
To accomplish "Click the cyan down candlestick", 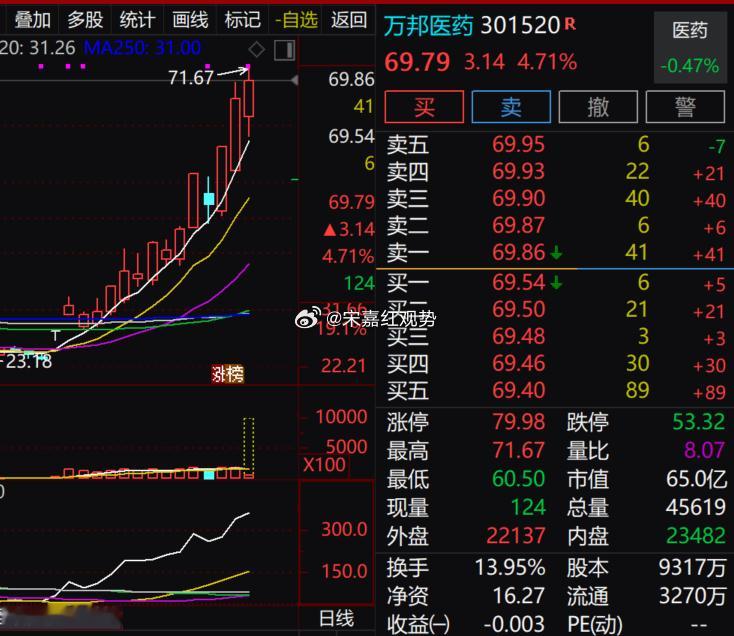I will [209, 198].
